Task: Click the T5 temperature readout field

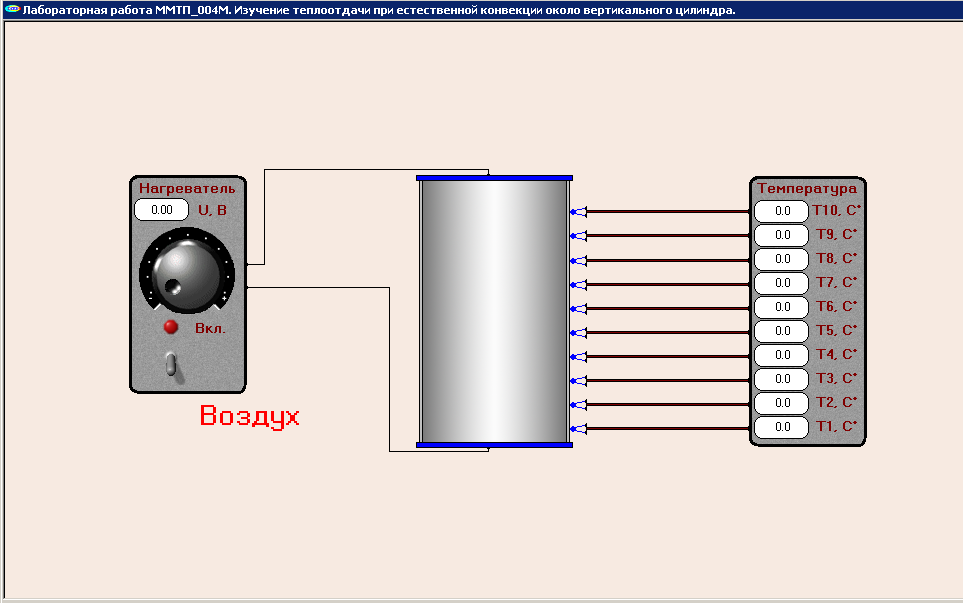Action: click(x=781, y=331)
